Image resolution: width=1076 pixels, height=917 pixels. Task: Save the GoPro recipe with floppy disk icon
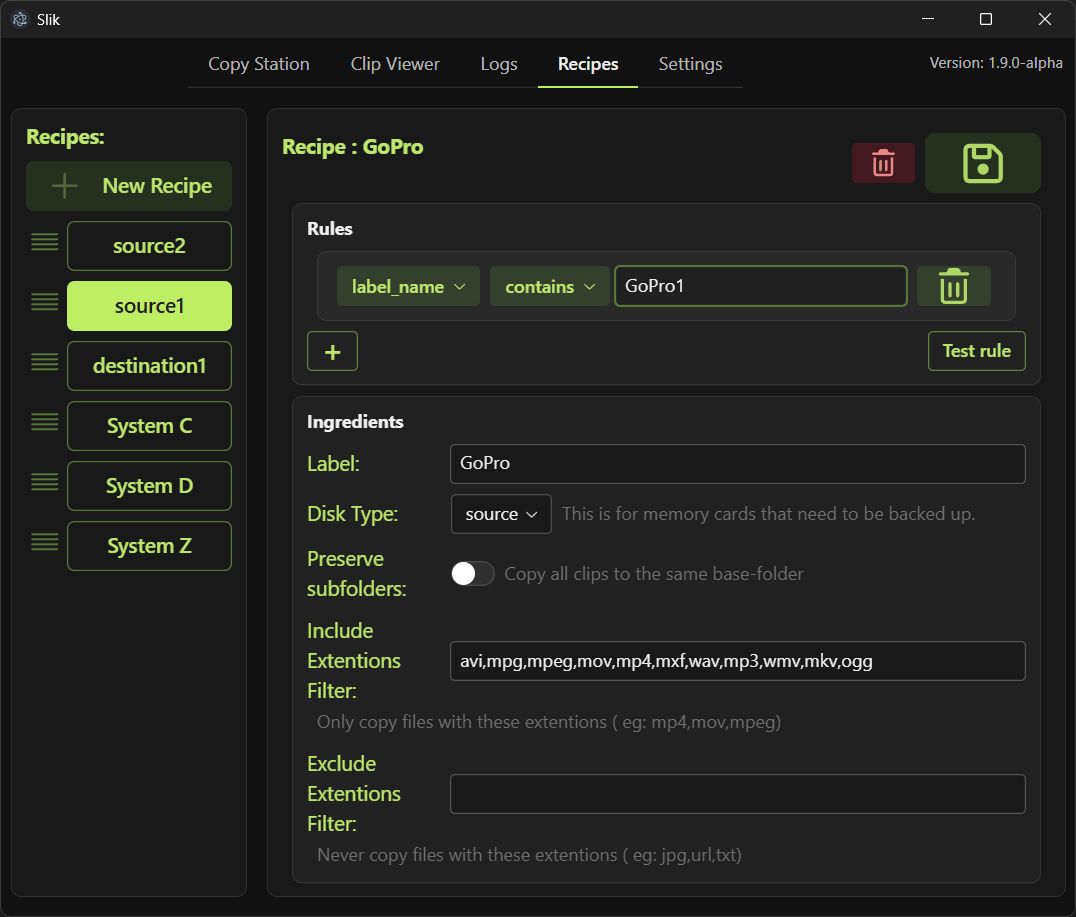982,163
